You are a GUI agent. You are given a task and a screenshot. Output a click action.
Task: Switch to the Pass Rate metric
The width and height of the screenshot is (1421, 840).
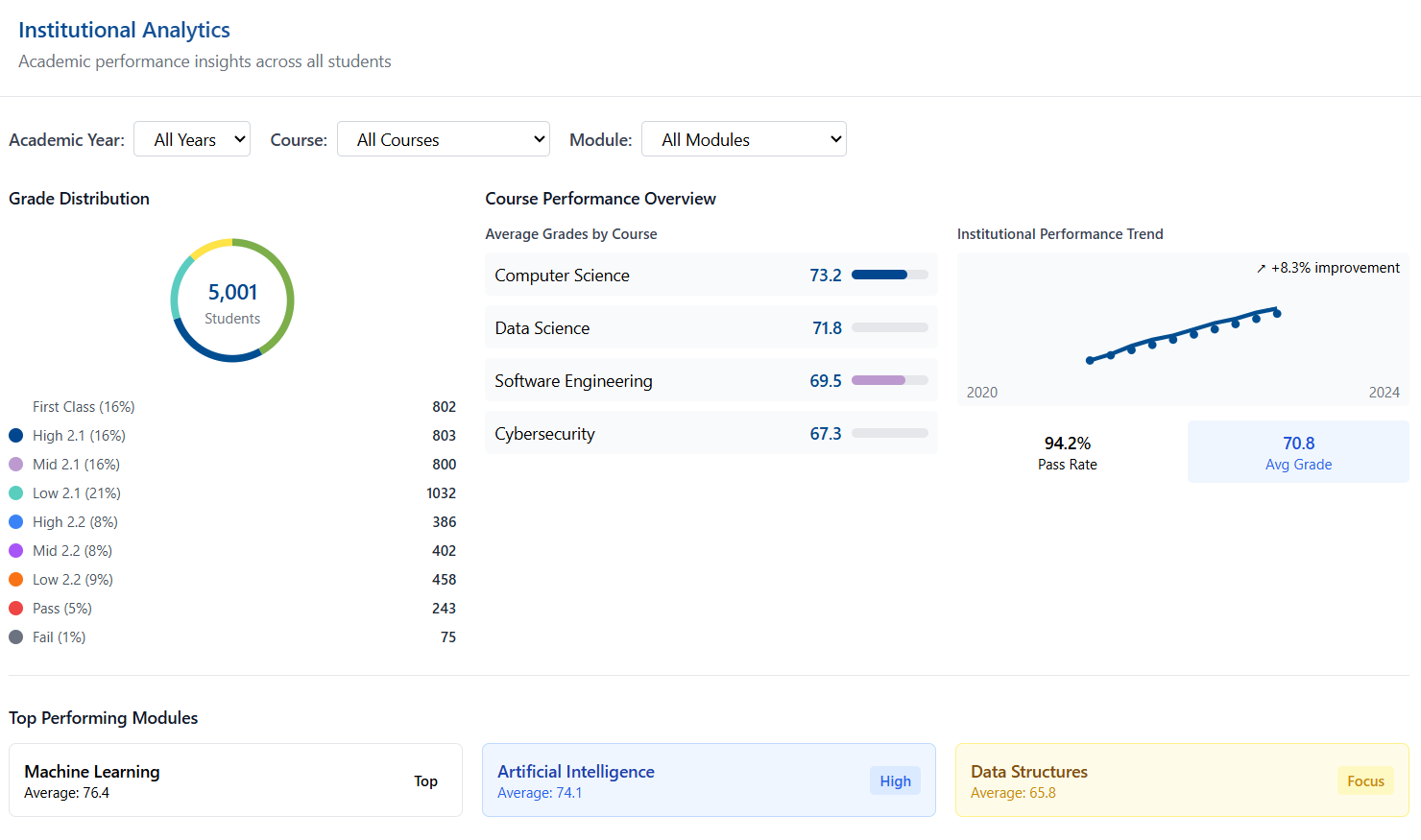[1067, 453]
